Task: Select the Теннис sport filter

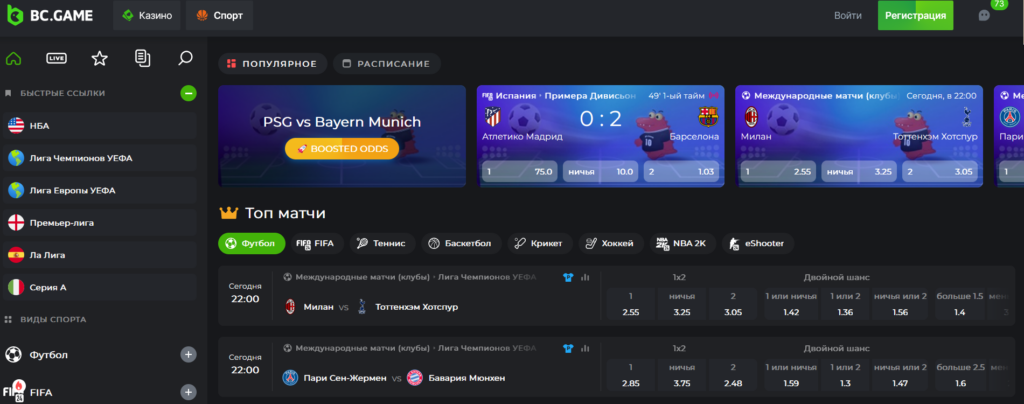Action: pos(382,243)
